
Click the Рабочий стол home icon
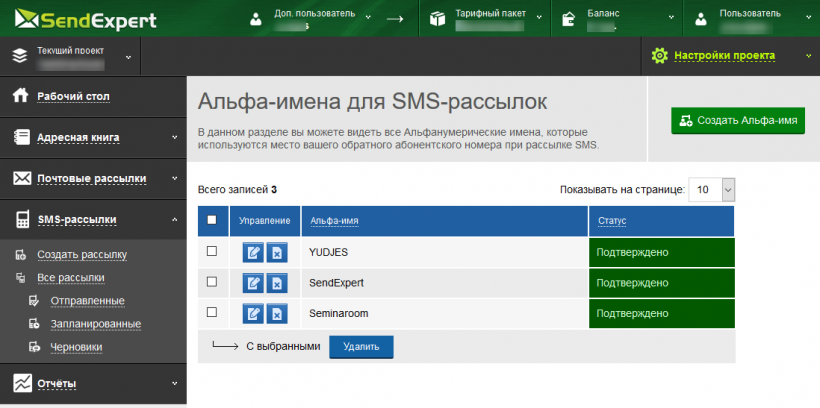tap(19, 96)
